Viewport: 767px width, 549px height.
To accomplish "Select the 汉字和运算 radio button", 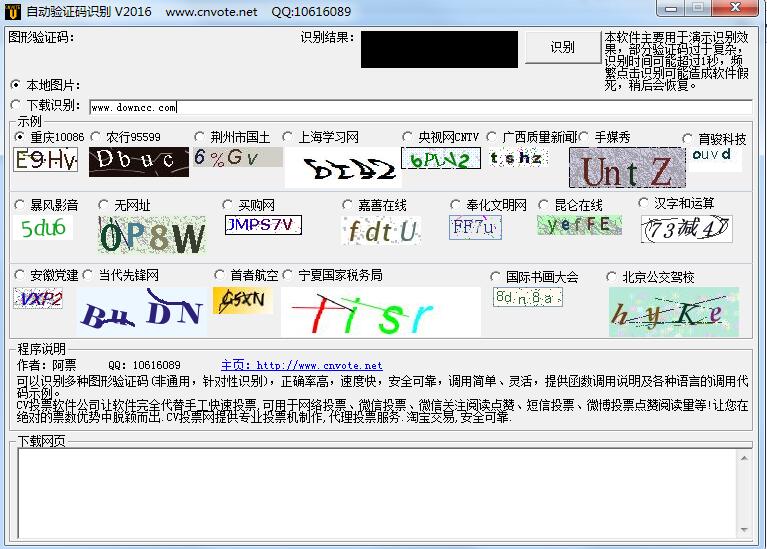I will 643,203.
